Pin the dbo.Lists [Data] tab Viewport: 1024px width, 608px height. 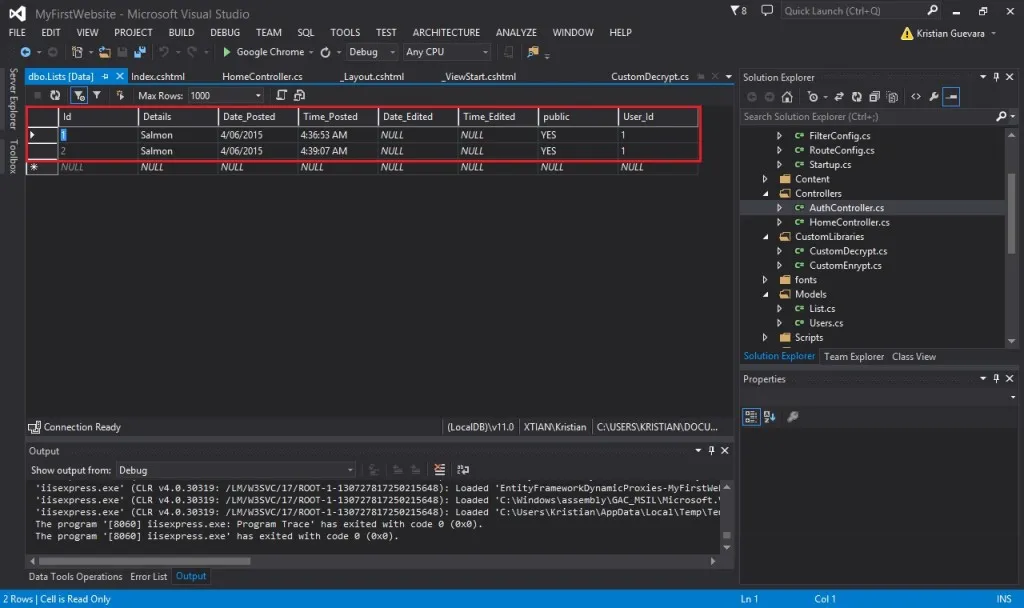click(105, 76)
